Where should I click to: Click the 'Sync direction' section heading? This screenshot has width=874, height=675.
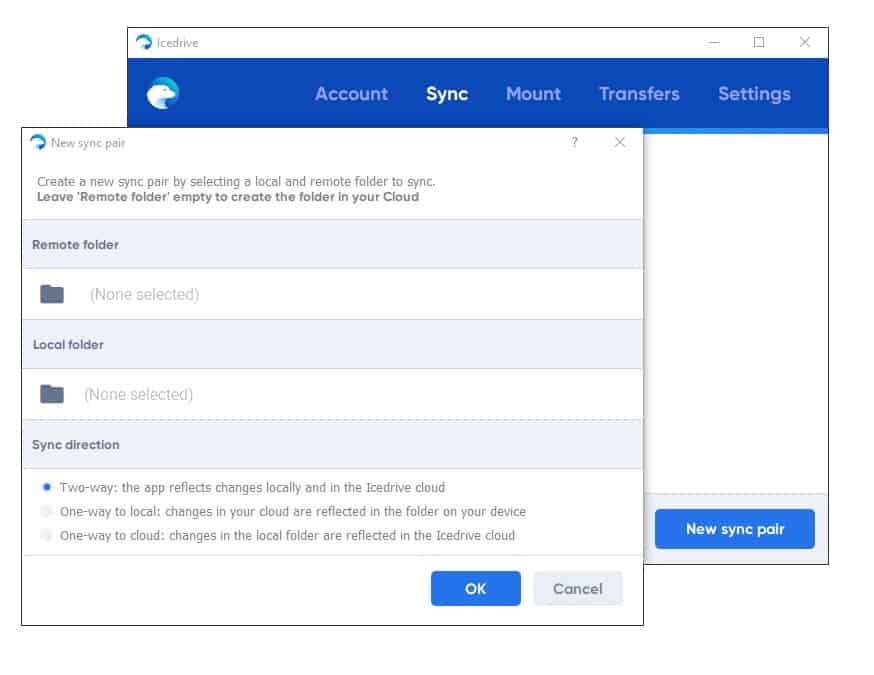click(x=76, y=445)
